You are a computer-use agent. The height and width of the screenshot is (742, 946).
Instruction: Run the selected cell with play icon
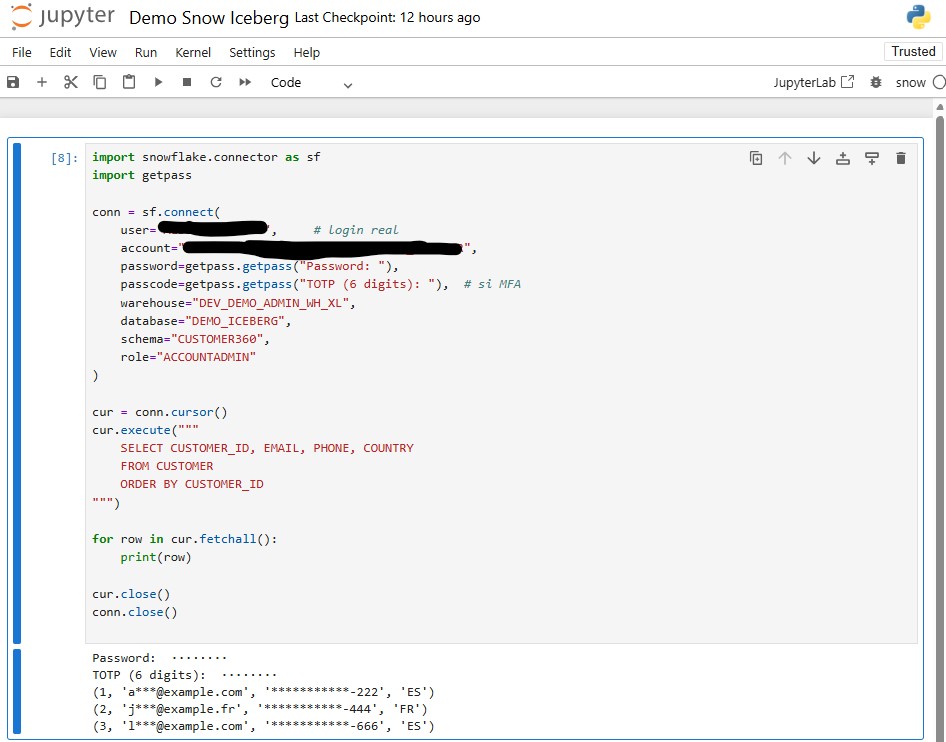pos(158,82)
